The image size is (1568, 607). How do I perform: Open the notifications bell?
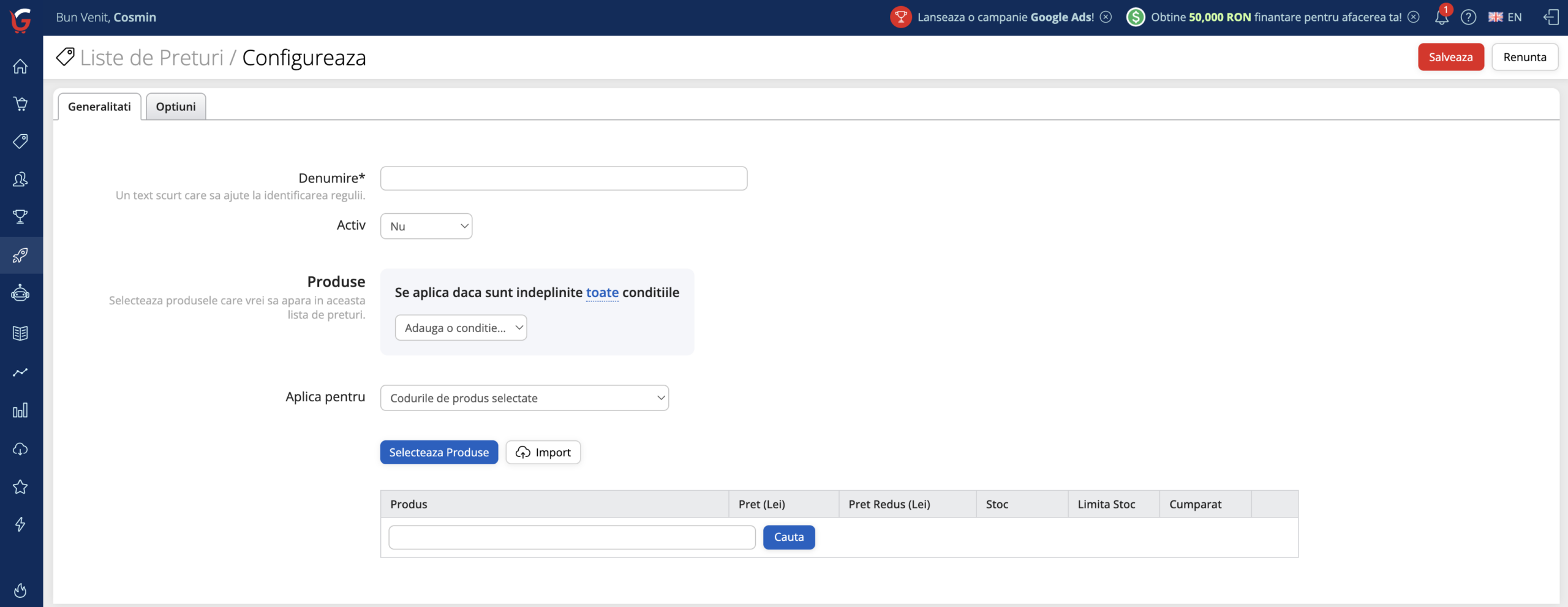tap(1442, 17)
